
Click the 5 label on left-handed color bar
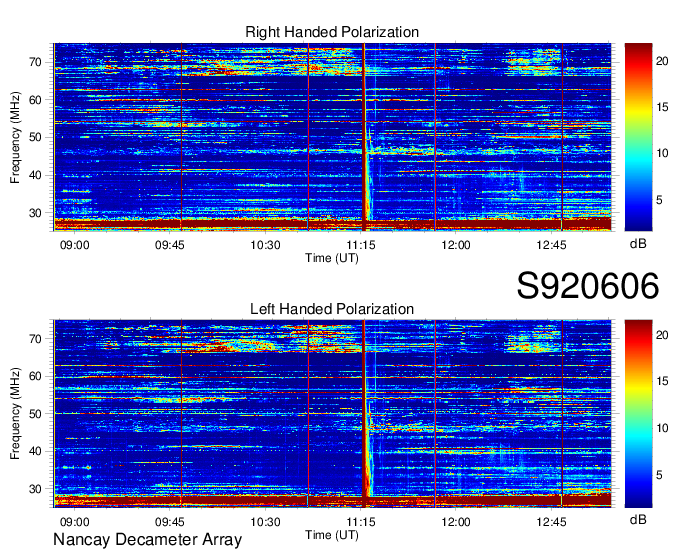pyautogui.click(x=660, y=475)
